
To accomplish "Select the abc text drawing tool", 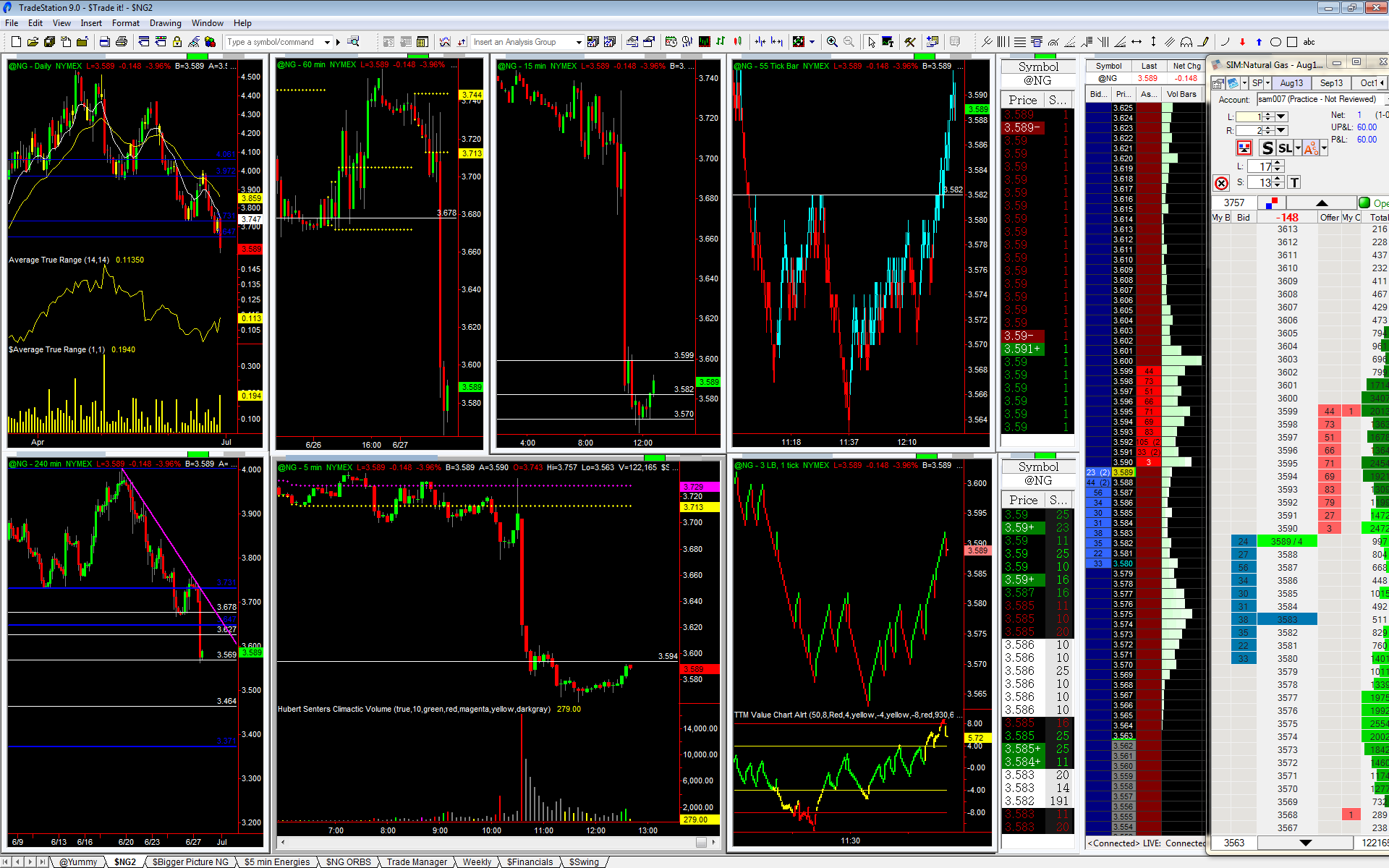I will coord(1309,42).
